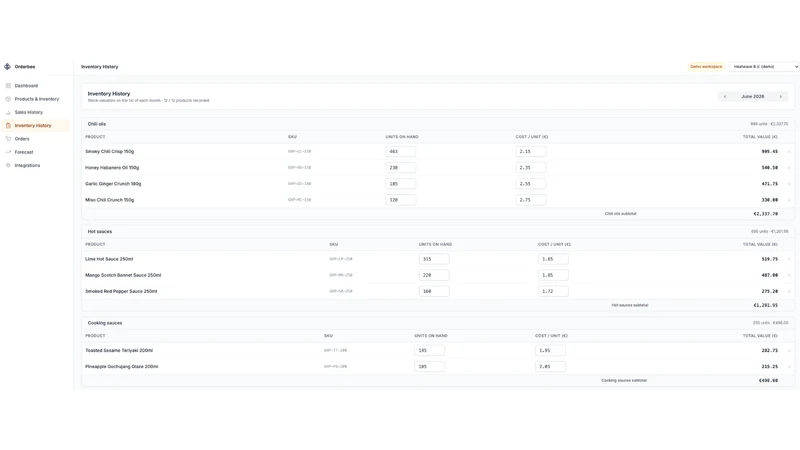This screenshot has width=800, height=450.
Task: Click total value 519.75 for Lime Hot Sauce
Action: click(x=770, y=259)
